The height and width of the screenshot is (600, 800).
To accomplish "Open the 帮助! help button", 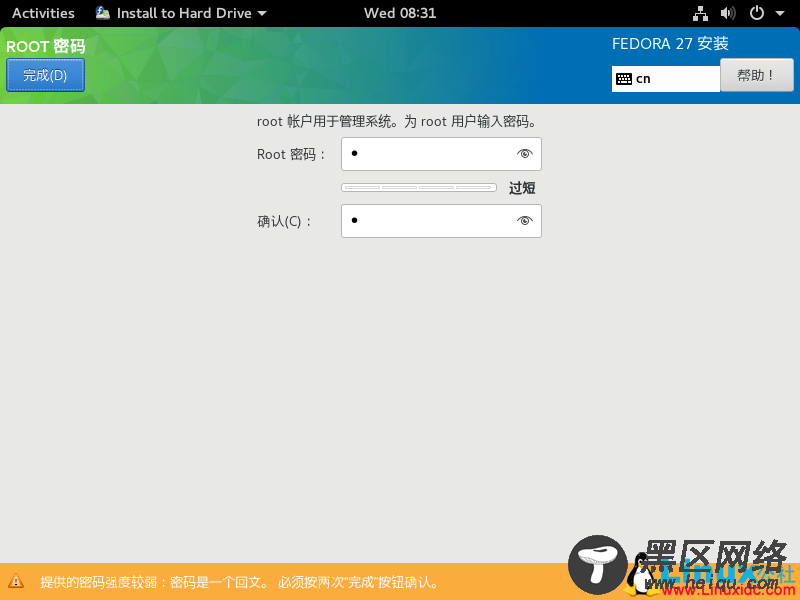I will [757, 75].
